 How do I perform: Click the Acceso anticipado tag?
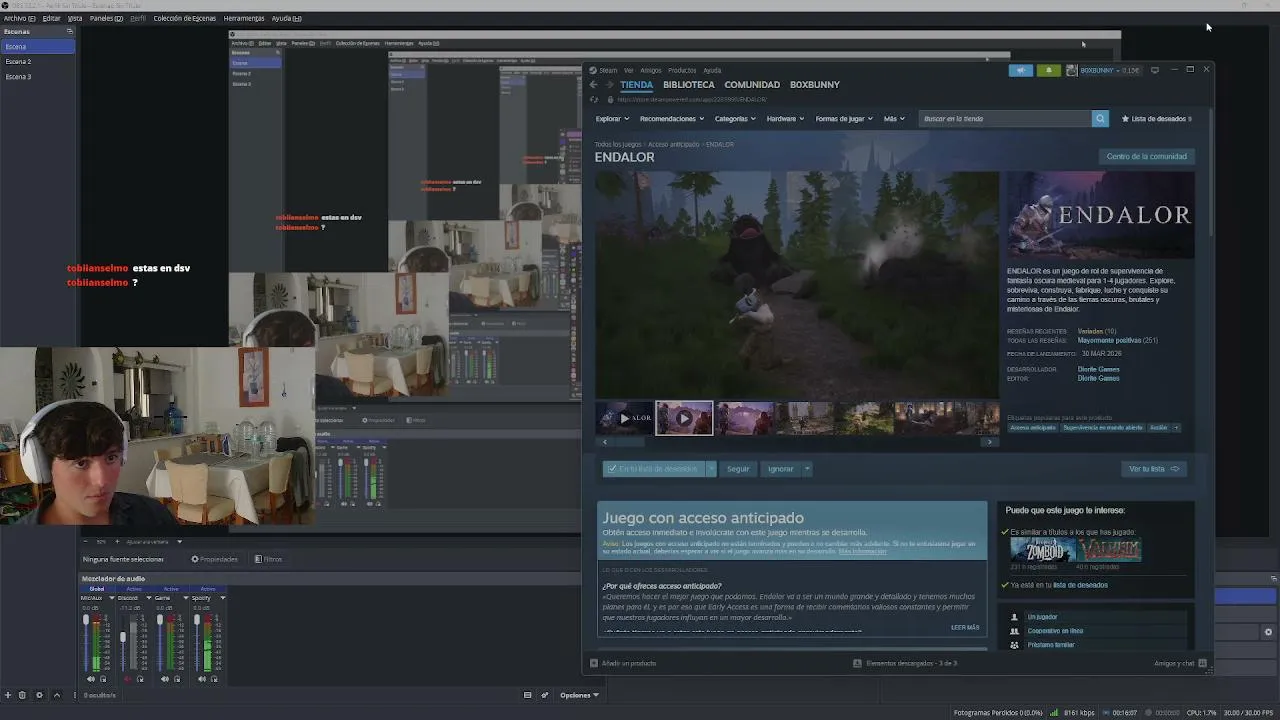point(1032,428)
